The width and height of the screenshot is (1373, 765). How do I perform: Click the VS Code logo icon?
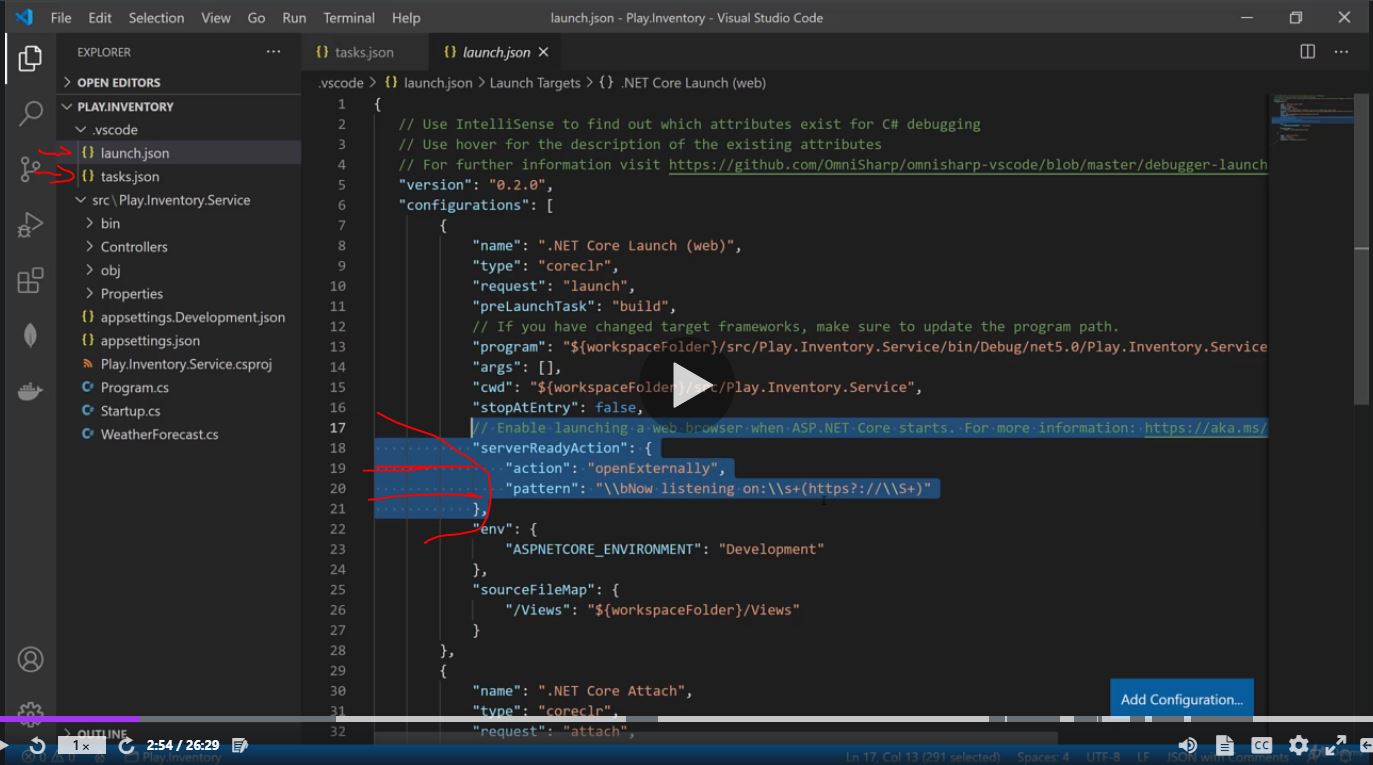pos(24,17)
